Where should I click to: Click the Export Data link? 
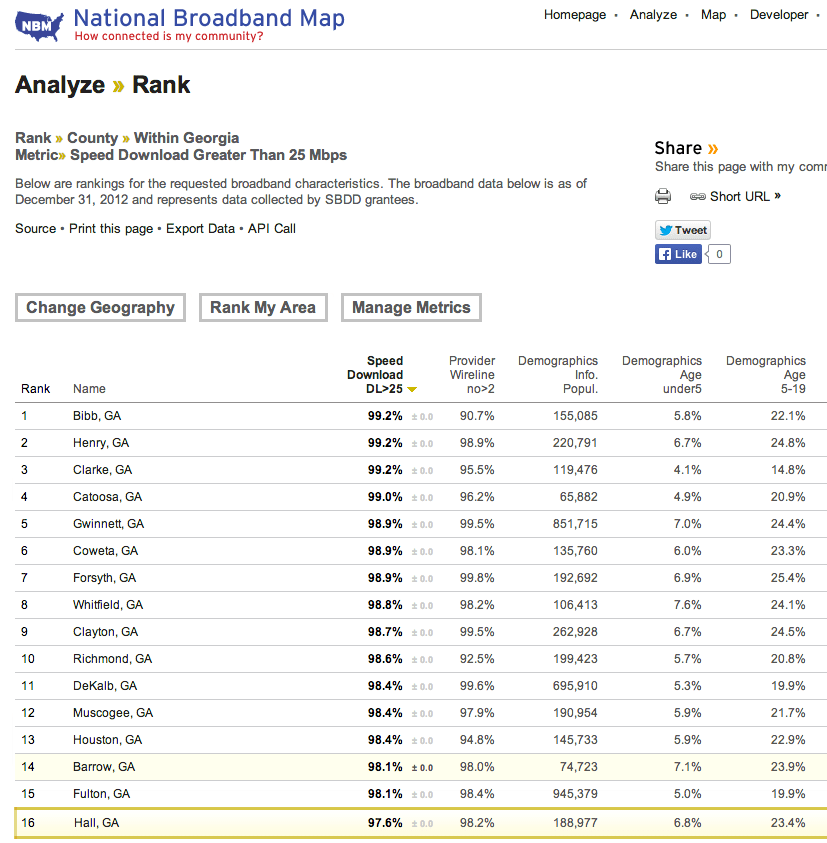[200, 229]
